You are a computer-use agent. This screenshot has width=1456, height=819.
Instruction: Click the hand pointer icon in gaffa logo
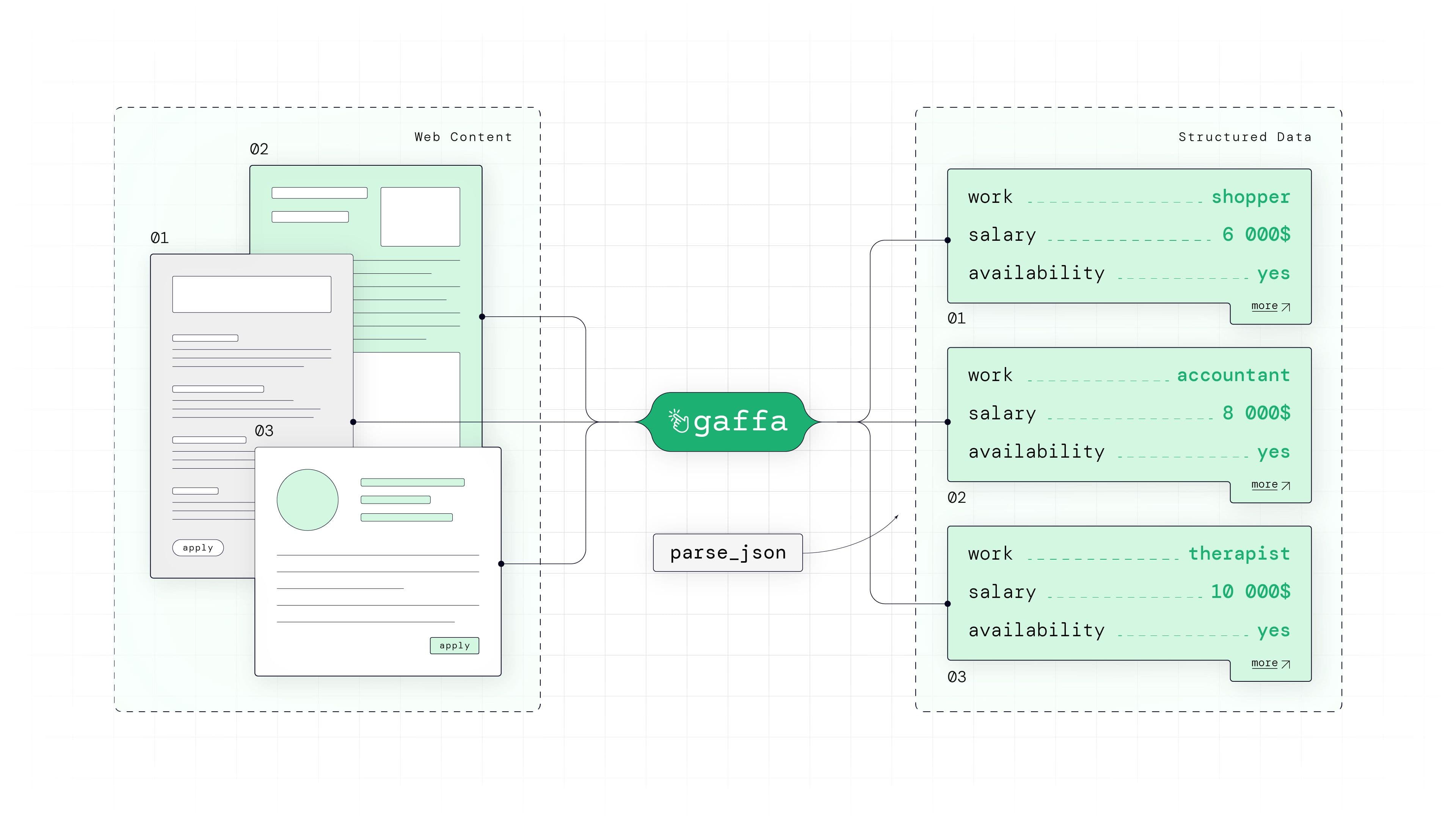[x=678, y=421]
